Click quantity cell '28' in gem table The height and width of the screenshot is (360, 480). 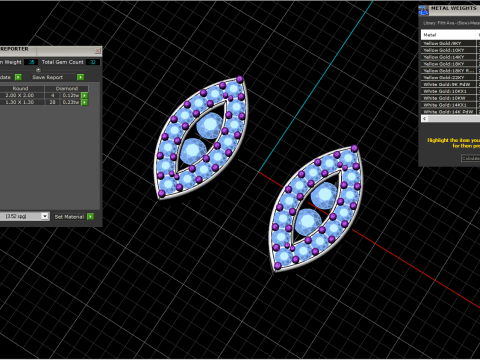(52, 102)
